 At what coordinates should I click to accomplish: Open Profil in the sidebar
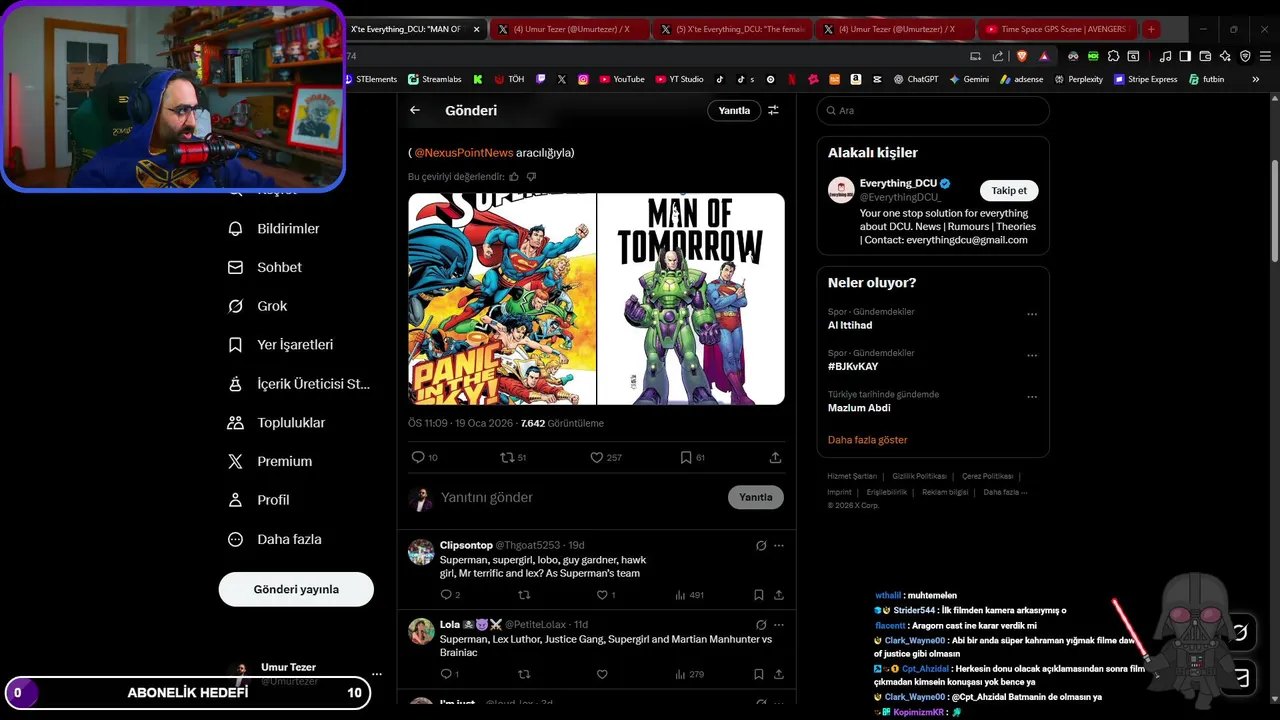pos(259,500)
